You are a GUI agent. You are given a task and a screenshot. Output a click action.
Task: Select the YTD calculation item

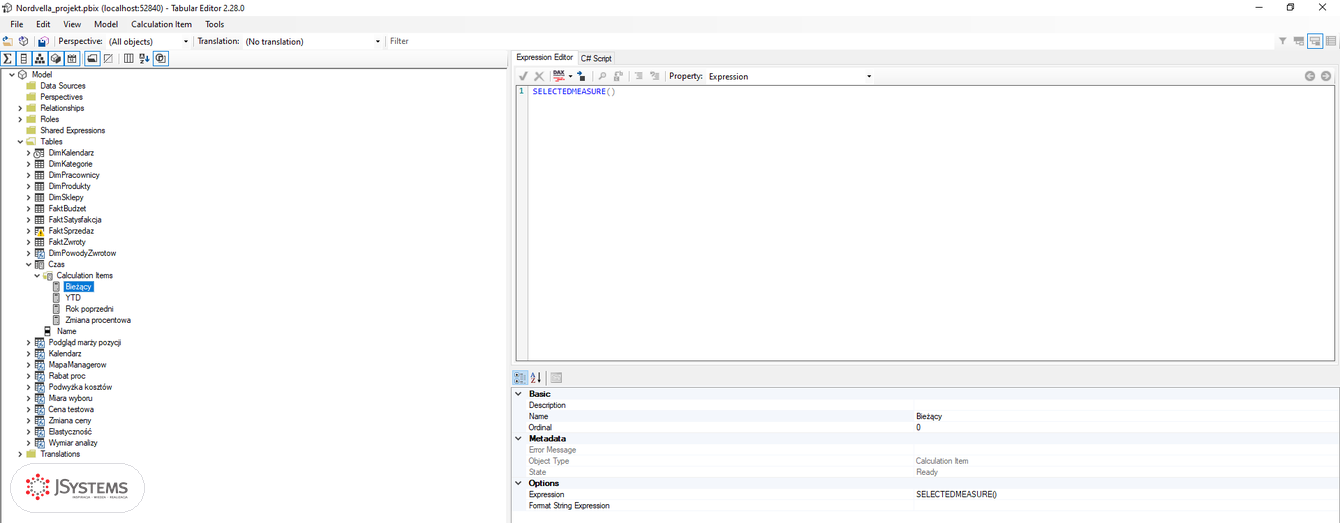pos(73,298)
